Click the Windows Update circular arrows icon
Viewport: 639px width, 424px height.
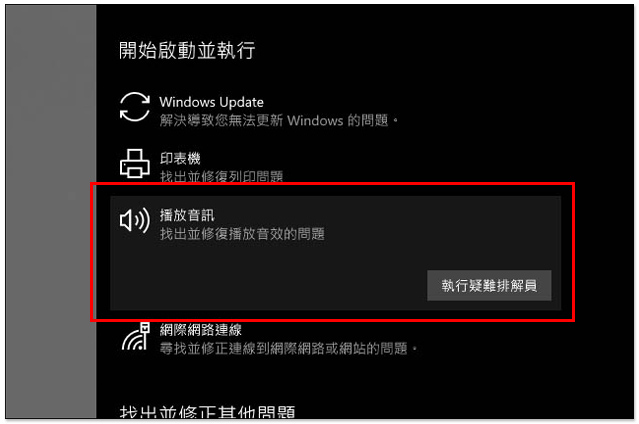135,107
